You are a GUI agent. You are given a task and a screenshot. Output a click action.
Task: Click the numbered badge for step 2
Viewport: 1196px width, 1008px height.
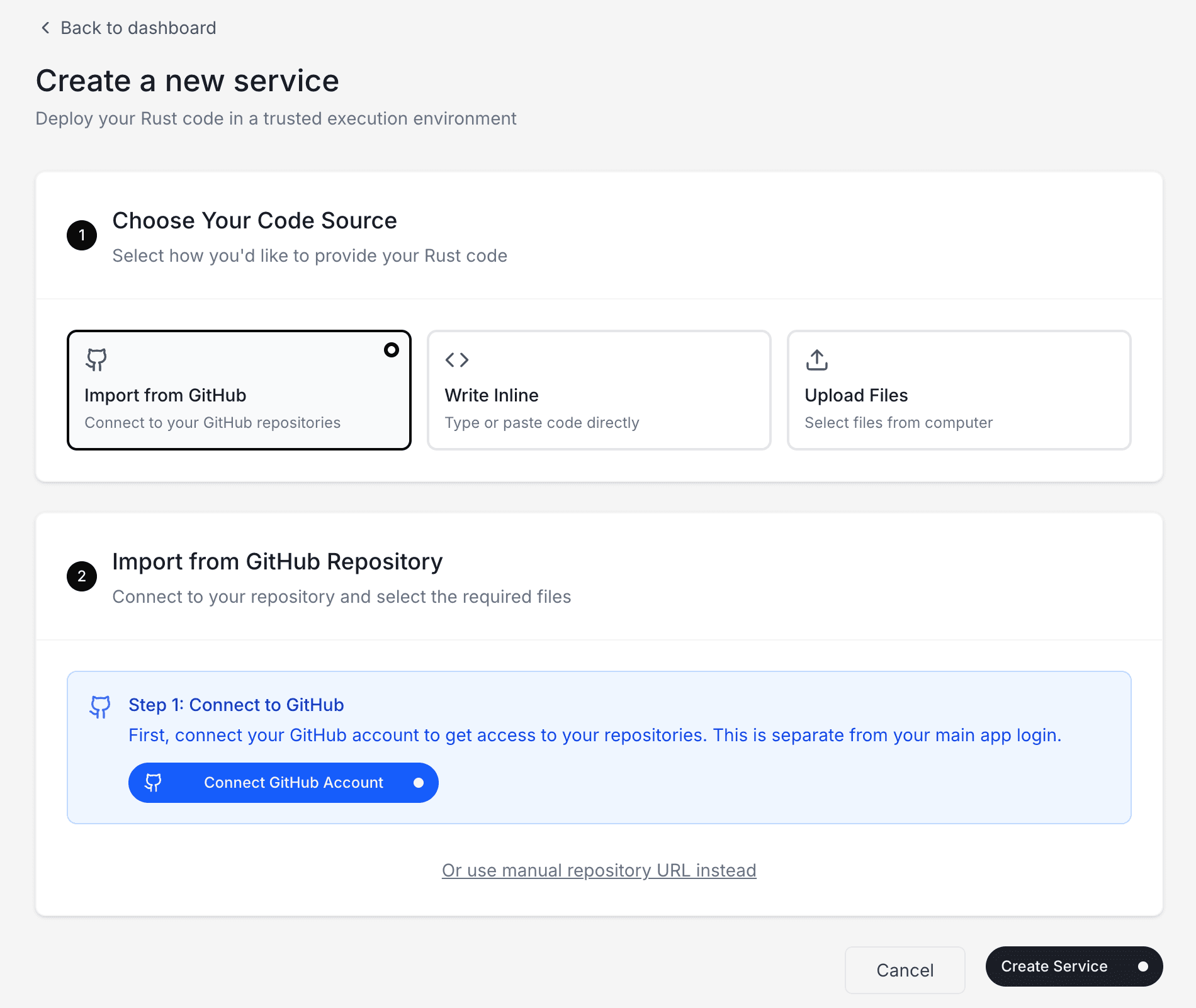[x=81, y=575]
